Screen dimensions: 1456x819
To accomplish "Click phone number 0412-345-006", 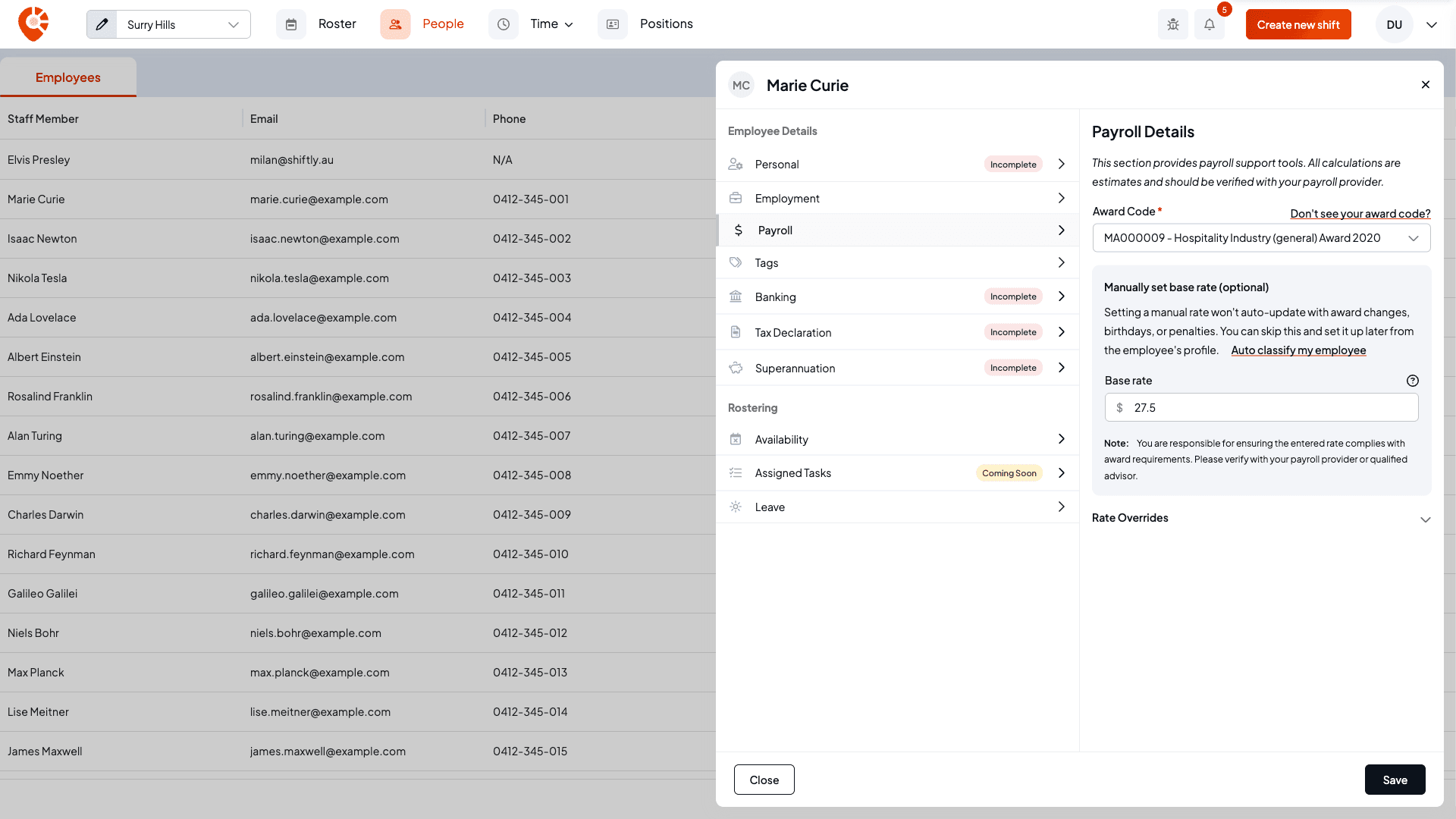I will click(x=532, y=397).
